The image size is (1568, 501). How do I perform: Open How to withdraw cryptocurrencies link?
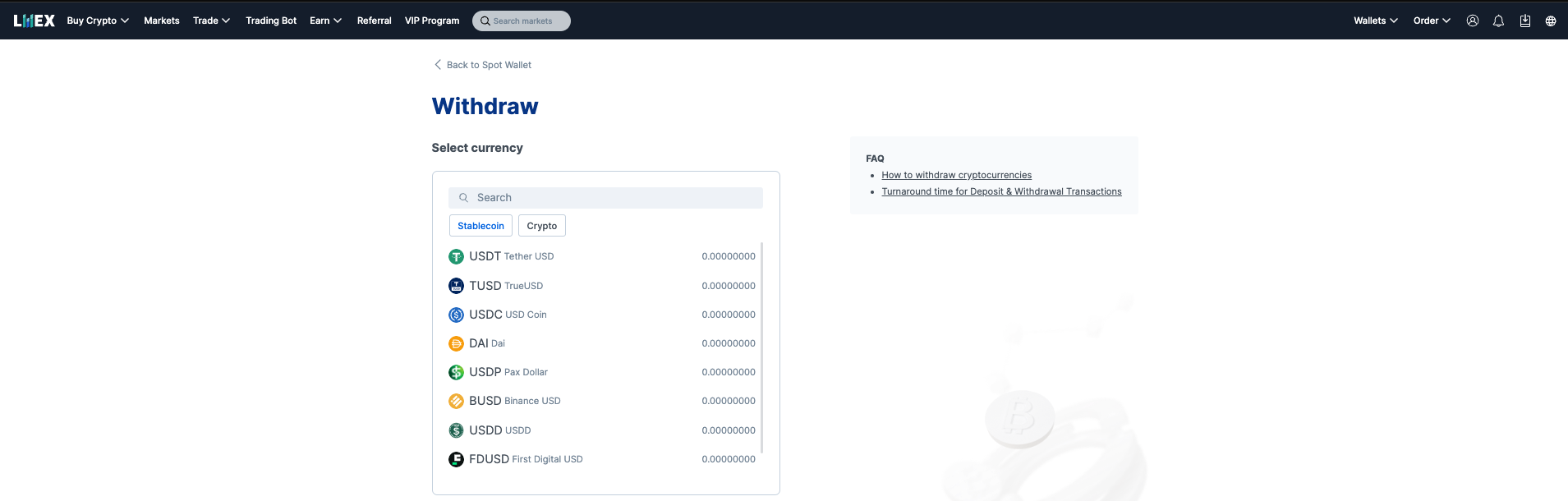click(957, 175)
